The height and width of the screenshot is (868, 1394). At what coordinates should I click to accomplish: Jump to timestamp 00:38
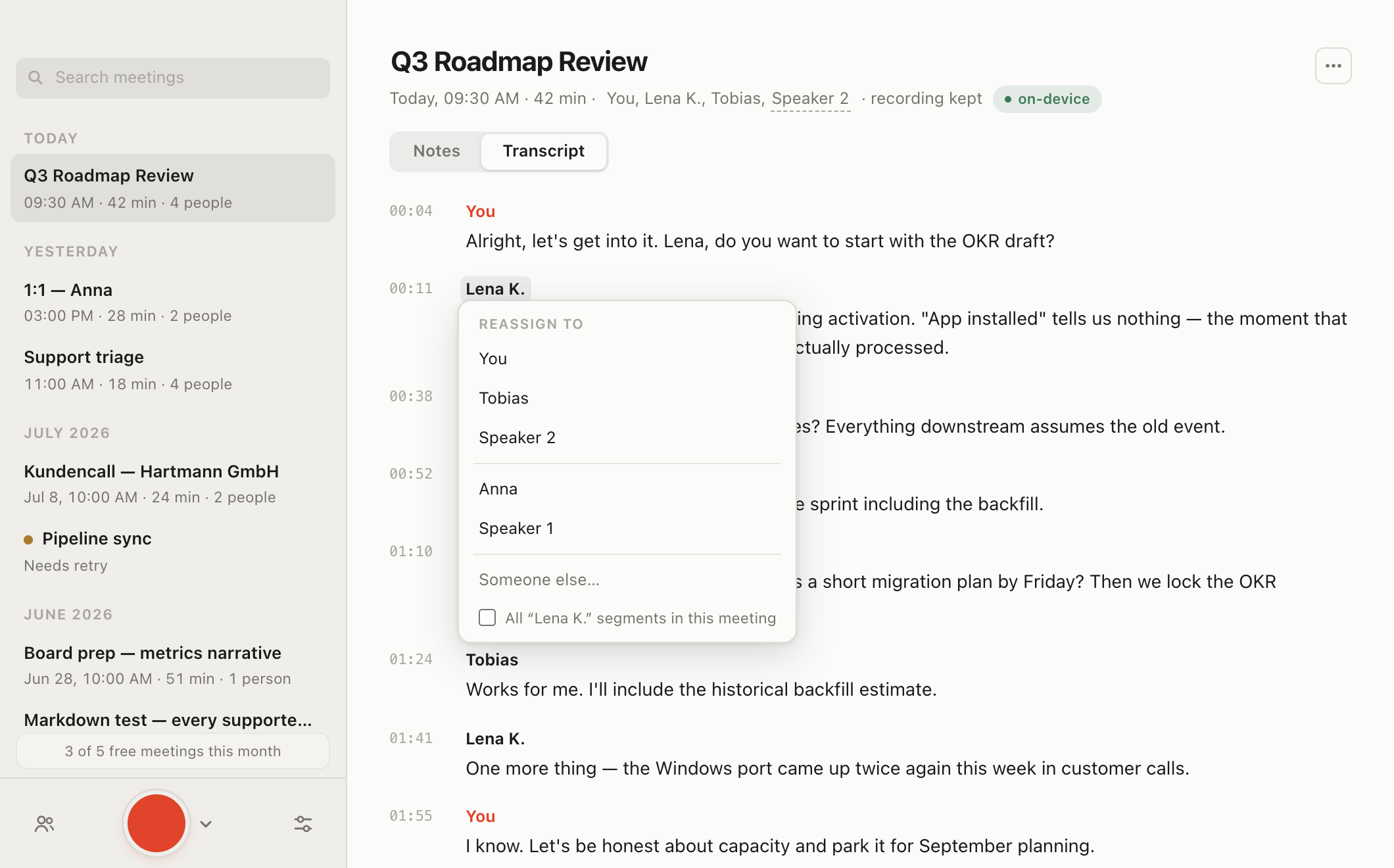pyautogui.click(x=411, y=397)
